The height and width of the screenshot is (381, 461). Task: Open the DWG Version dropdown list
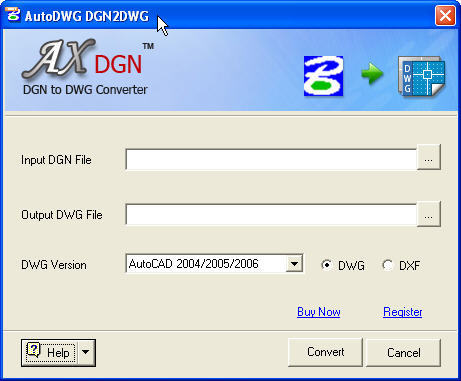click(294, 264)
